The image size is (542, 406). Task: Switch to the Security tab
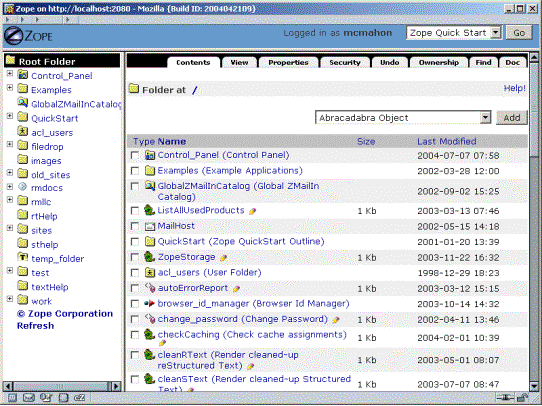click(345, 63)
